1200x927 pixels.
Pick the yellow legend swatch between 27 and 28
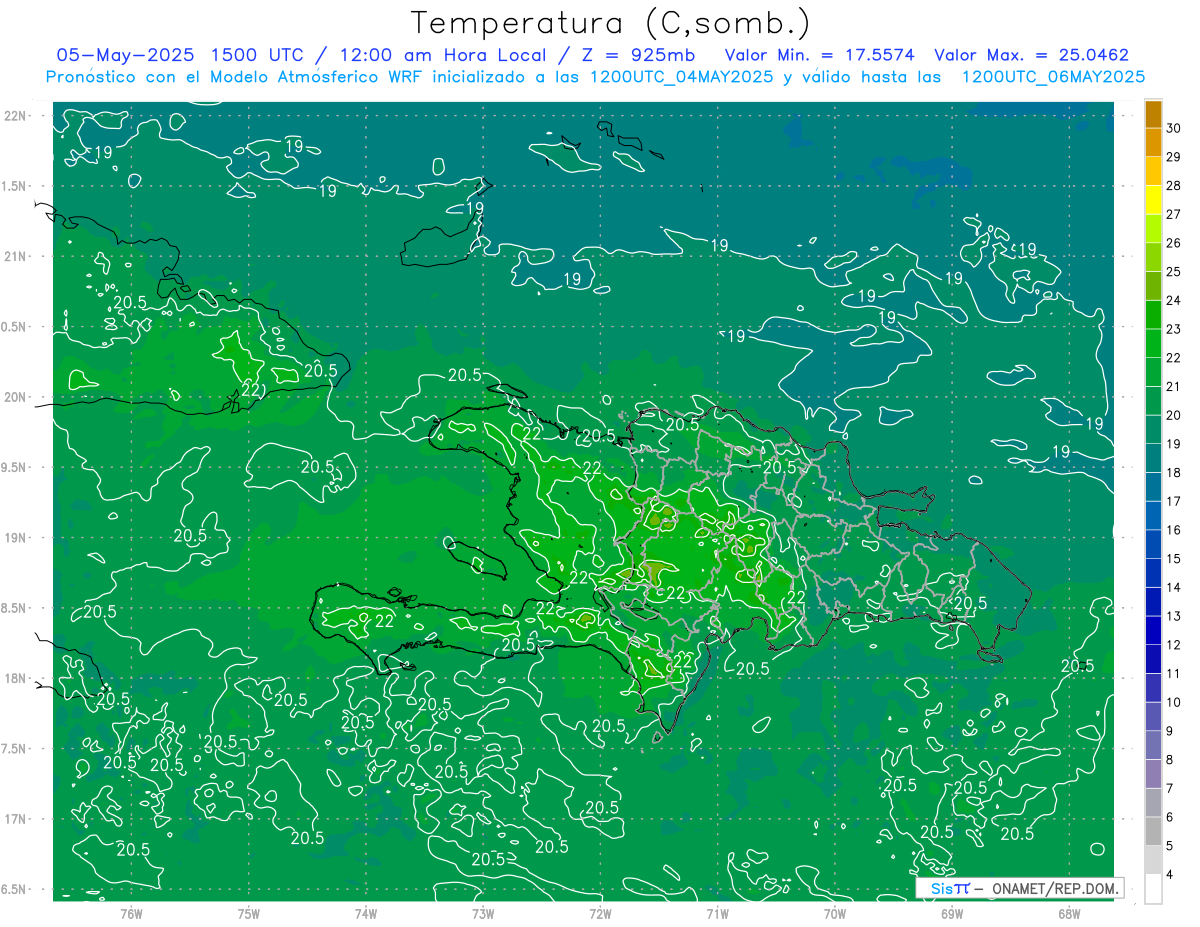click(x=1153, y=200)
